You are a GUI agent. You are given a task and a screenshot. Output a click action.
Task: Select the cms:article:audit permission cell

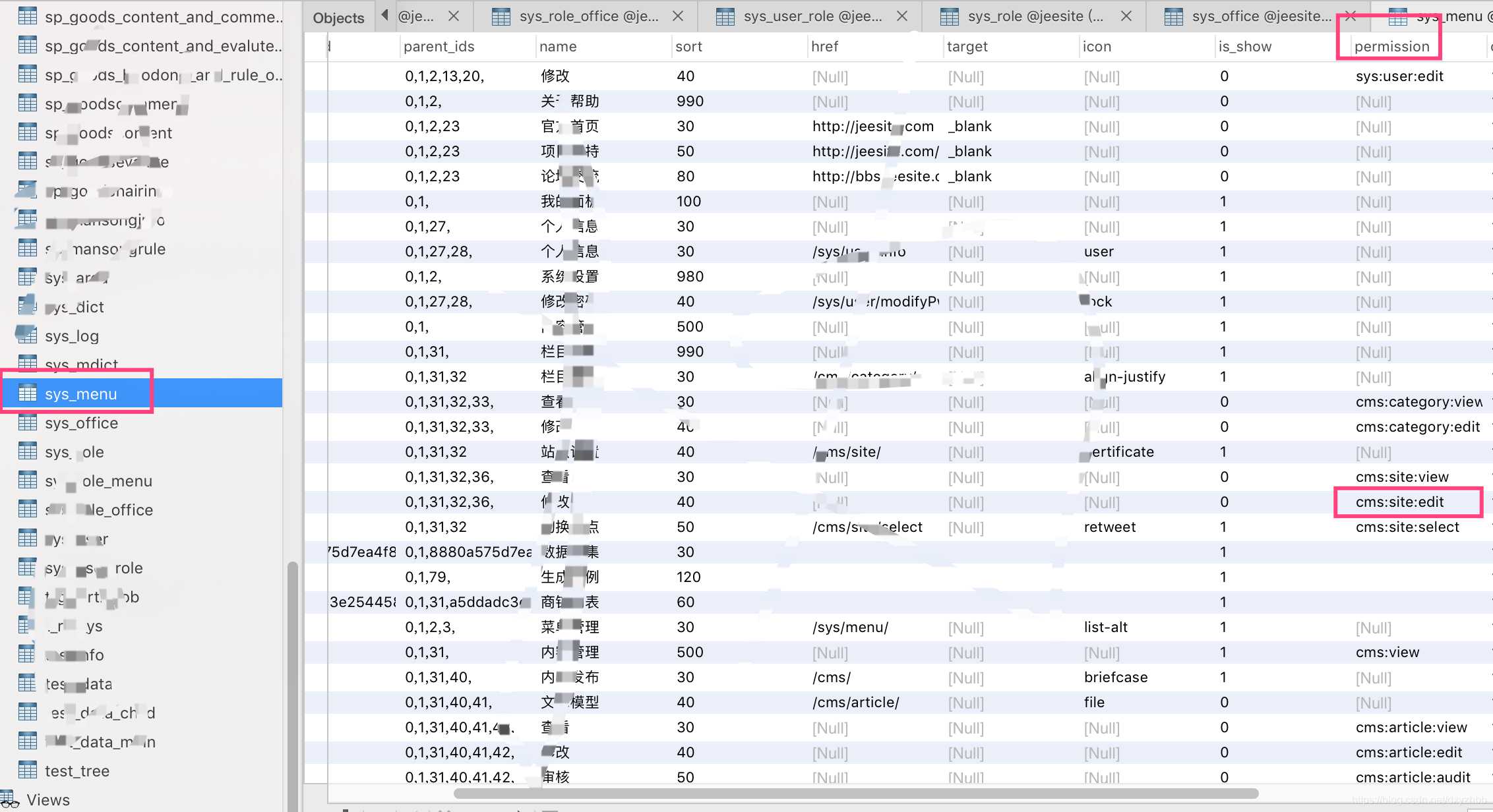1418,776
